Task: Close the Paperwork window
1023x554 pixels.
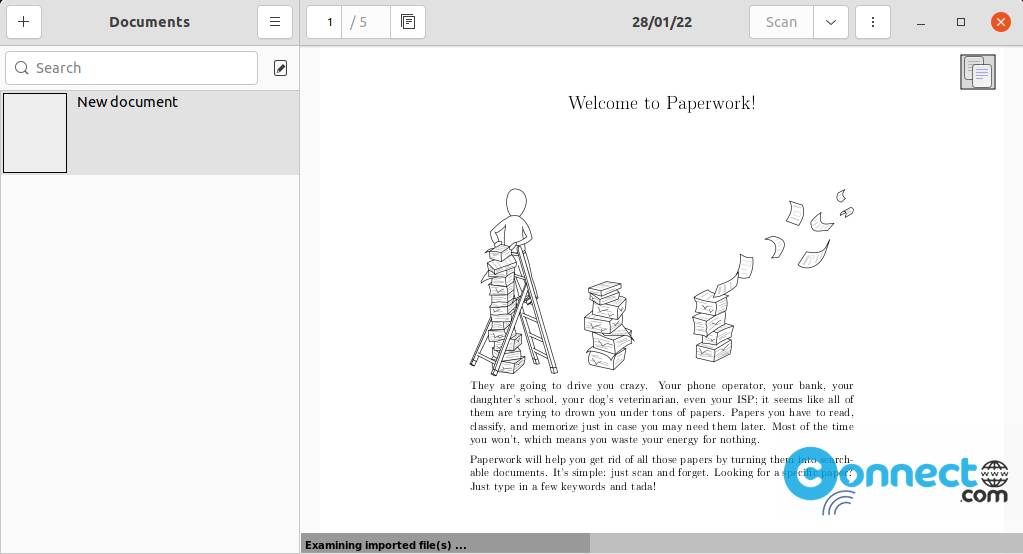Action: tap(1000, 22)
